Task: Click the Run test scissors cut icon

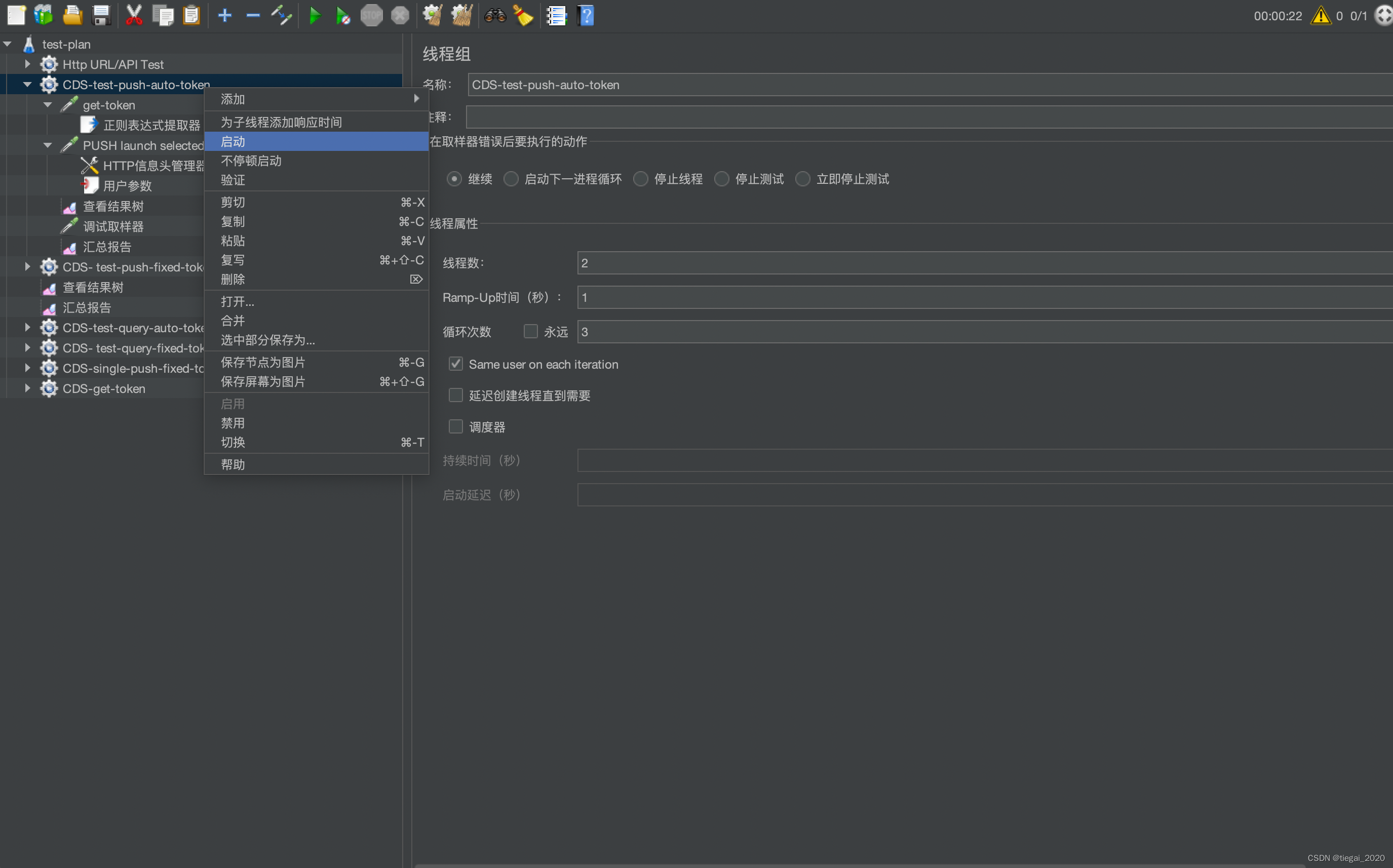Action: pos(132,14)
